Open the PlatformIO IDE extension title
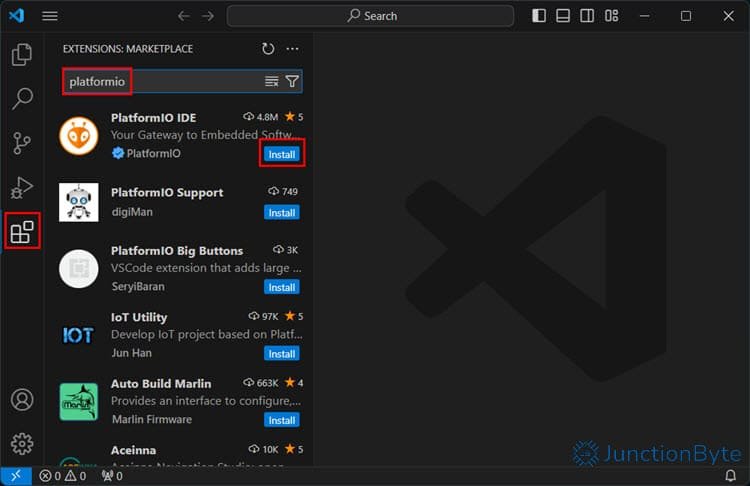 pos(154,118)
